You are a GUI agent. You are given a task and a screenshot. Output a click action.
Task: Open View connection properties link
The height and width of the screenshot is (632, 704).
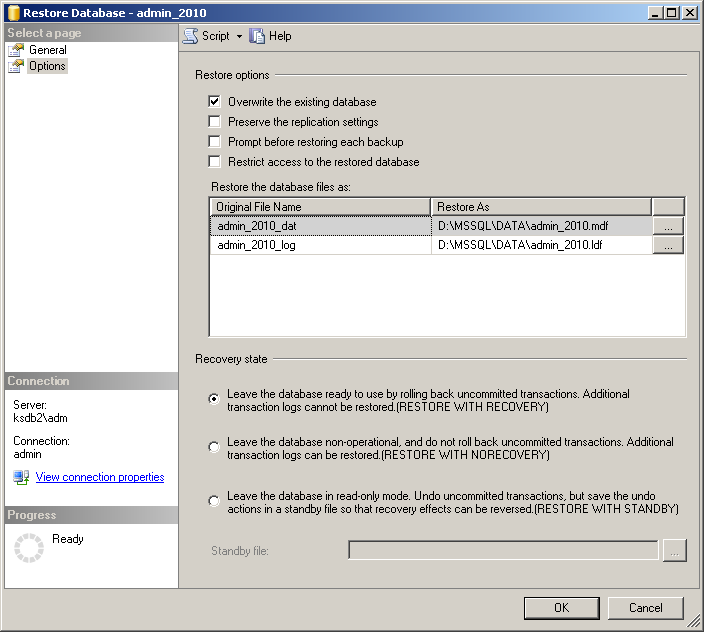pyautogui.click(x=100, y=477)
